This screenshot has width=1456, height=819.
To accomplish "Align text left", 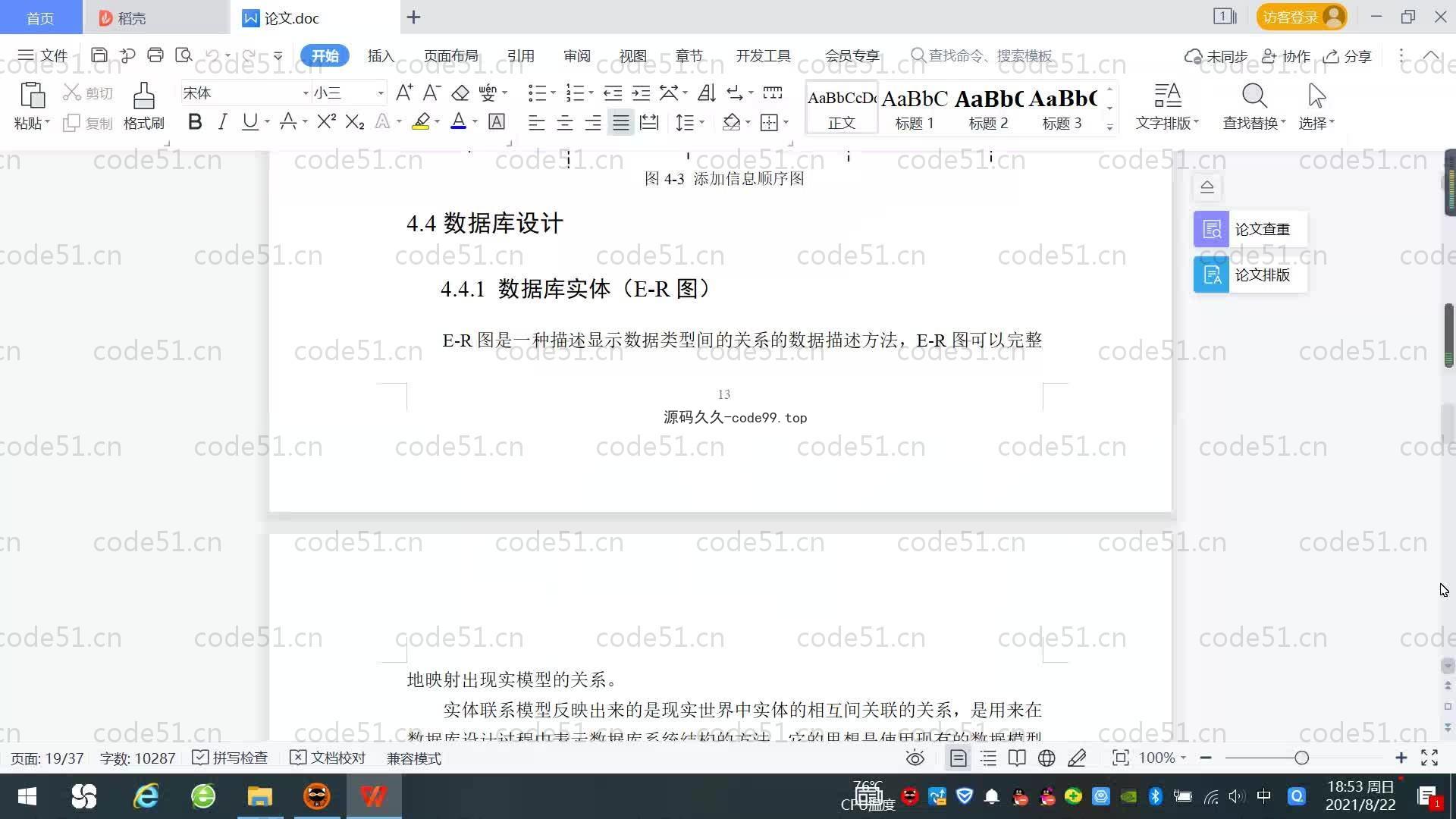I will (x=536, y=122).
